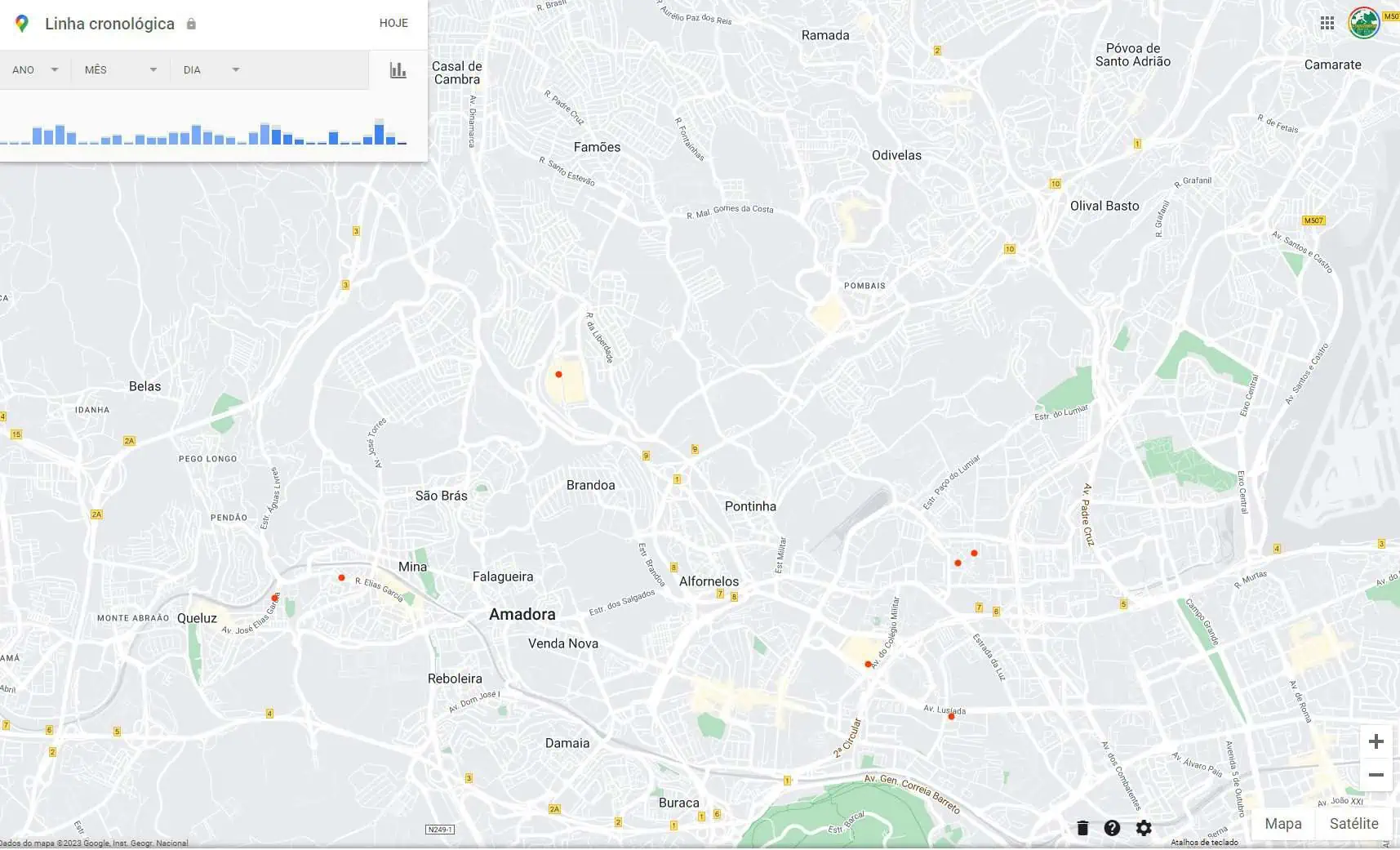Click the Olival Basto map label

(x=1104, y=206)
